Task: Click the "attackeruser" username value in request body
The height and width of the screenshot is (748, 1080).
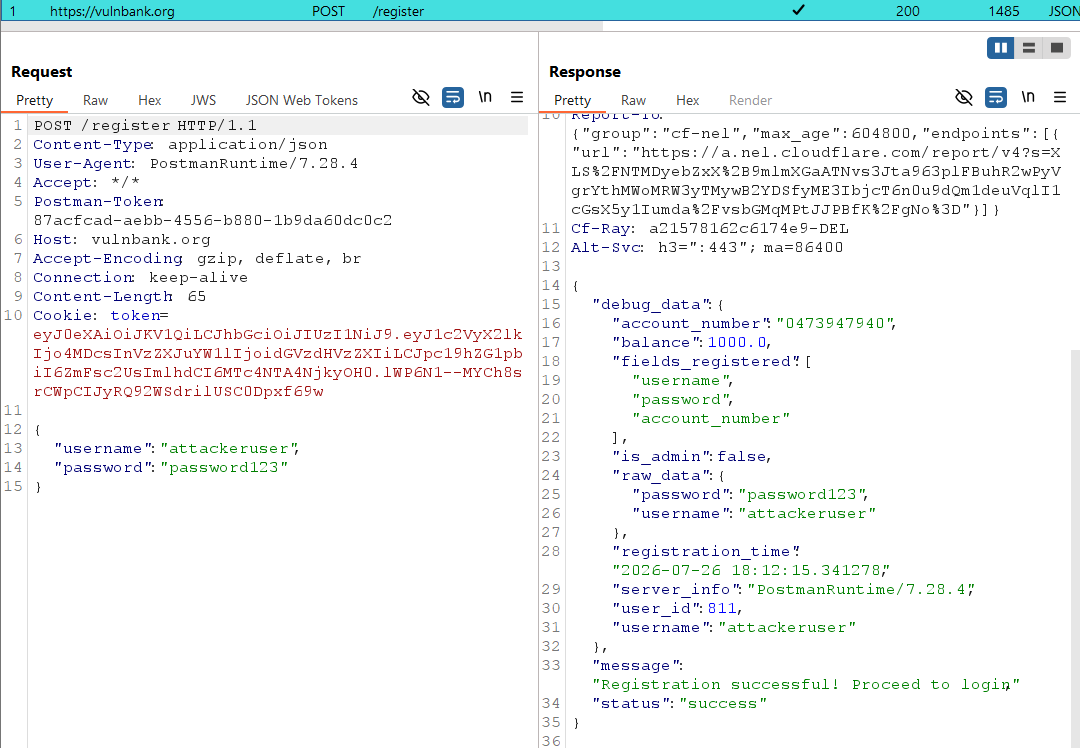Action: point(229,448)
